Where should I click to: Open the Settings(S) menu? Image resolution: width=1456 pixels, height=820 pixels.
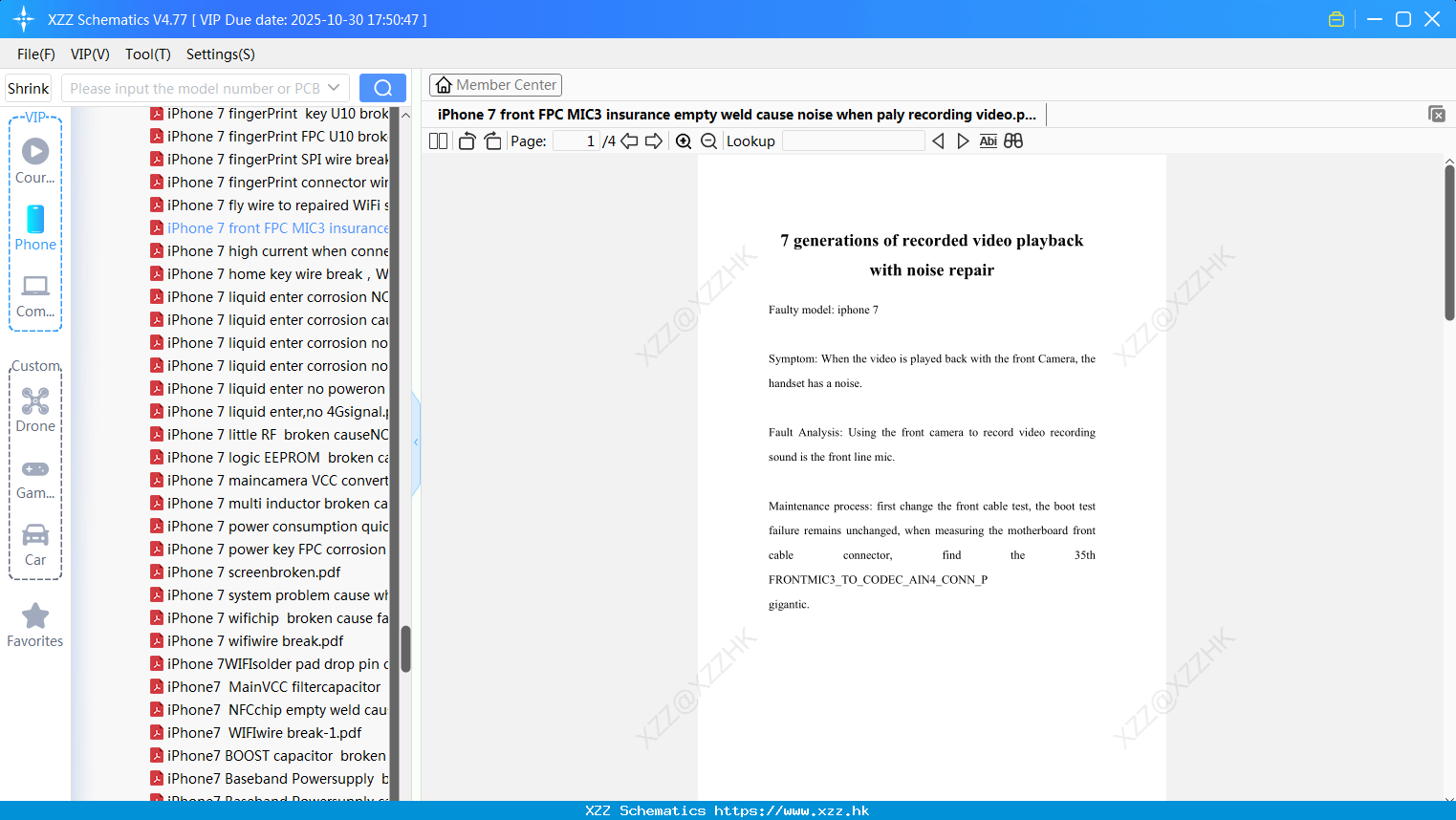pos(221,54)
